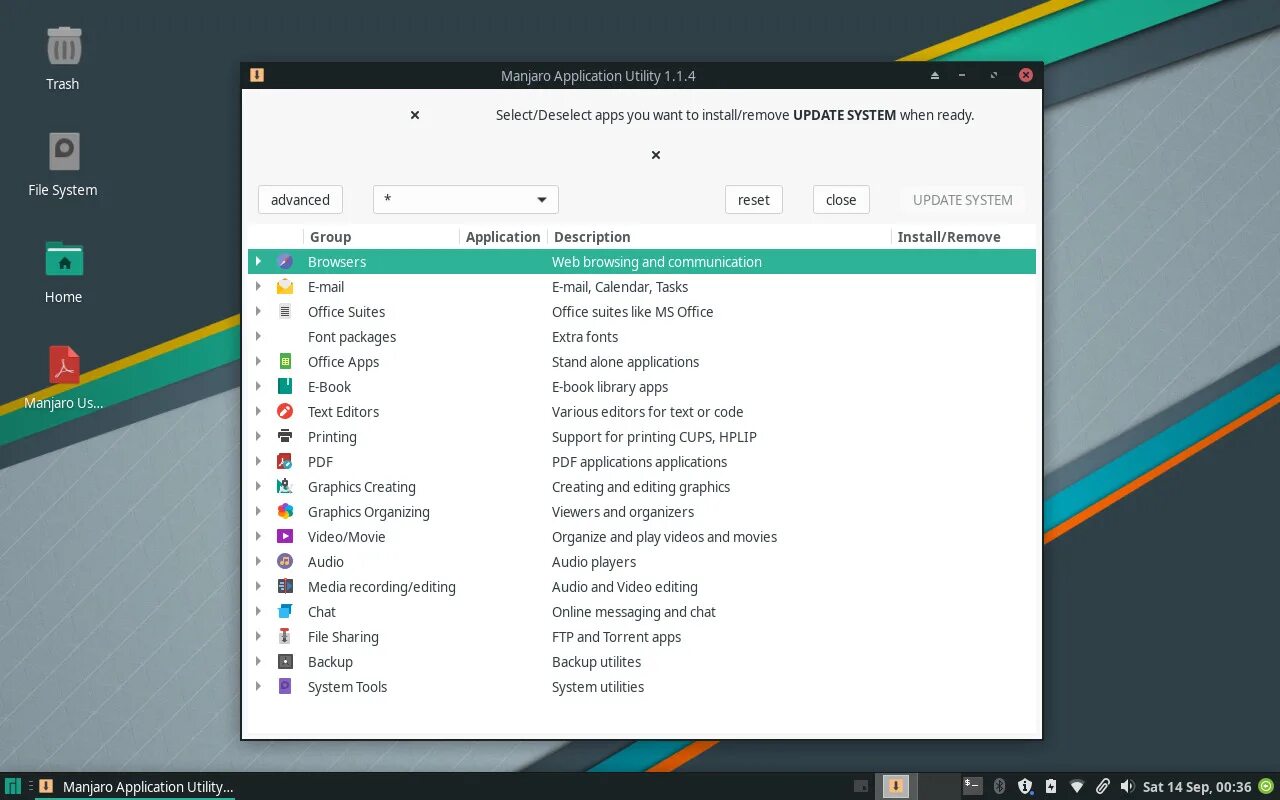The width and height of the screenshot is (1280, 800).
Task: Click the Text Editors red pencil icon
Action: coord(285,411)
